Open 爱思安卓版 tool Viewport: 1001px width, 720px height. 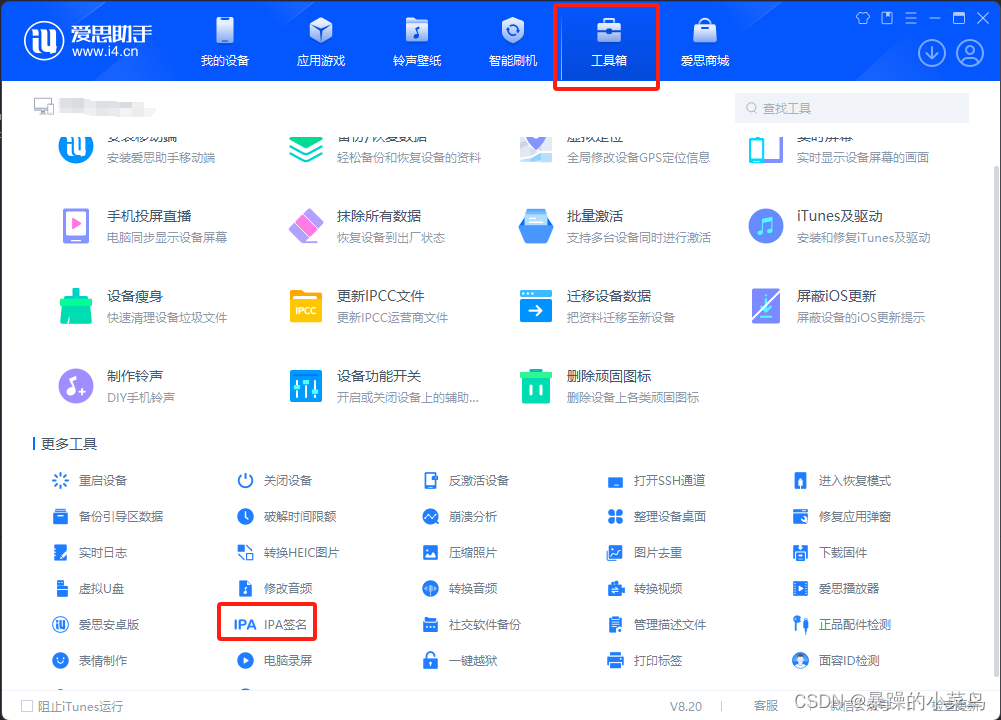(96, 624)
